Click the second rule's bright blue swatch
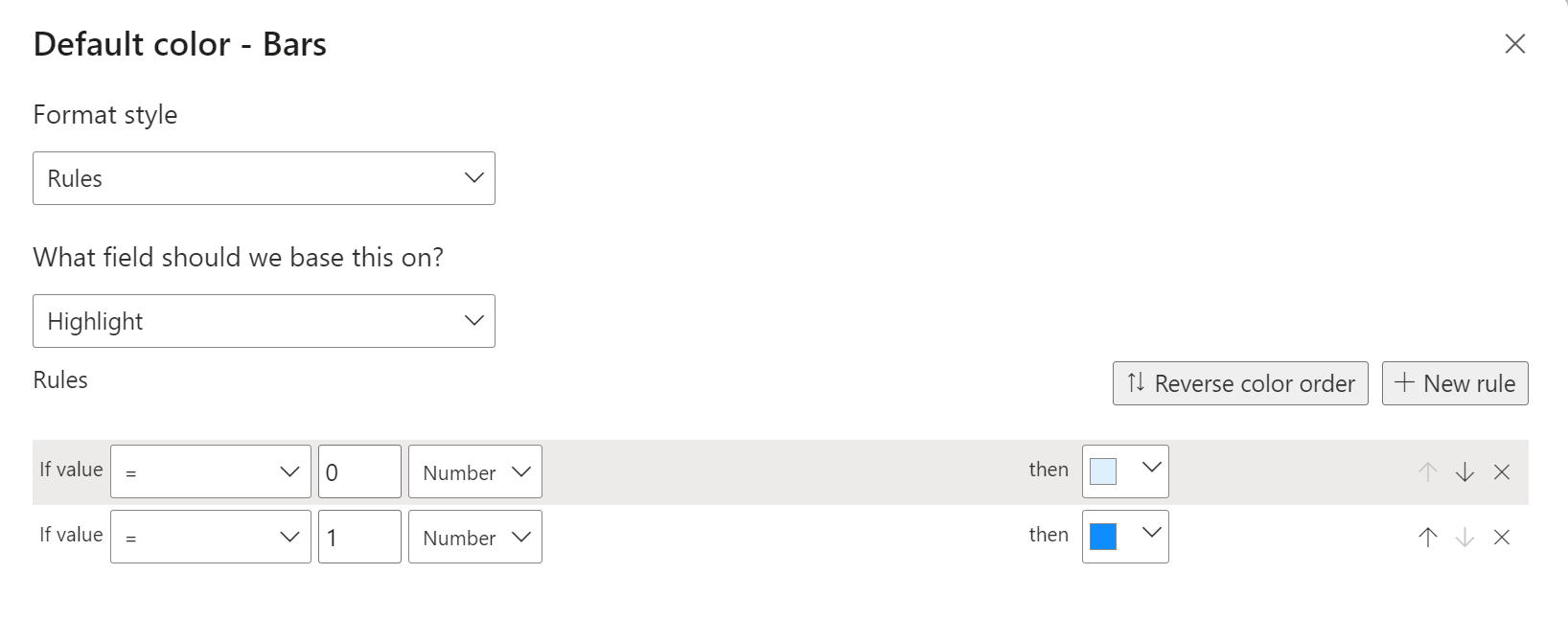The width and height of the screenshot is (1568, 620). 1103,537
